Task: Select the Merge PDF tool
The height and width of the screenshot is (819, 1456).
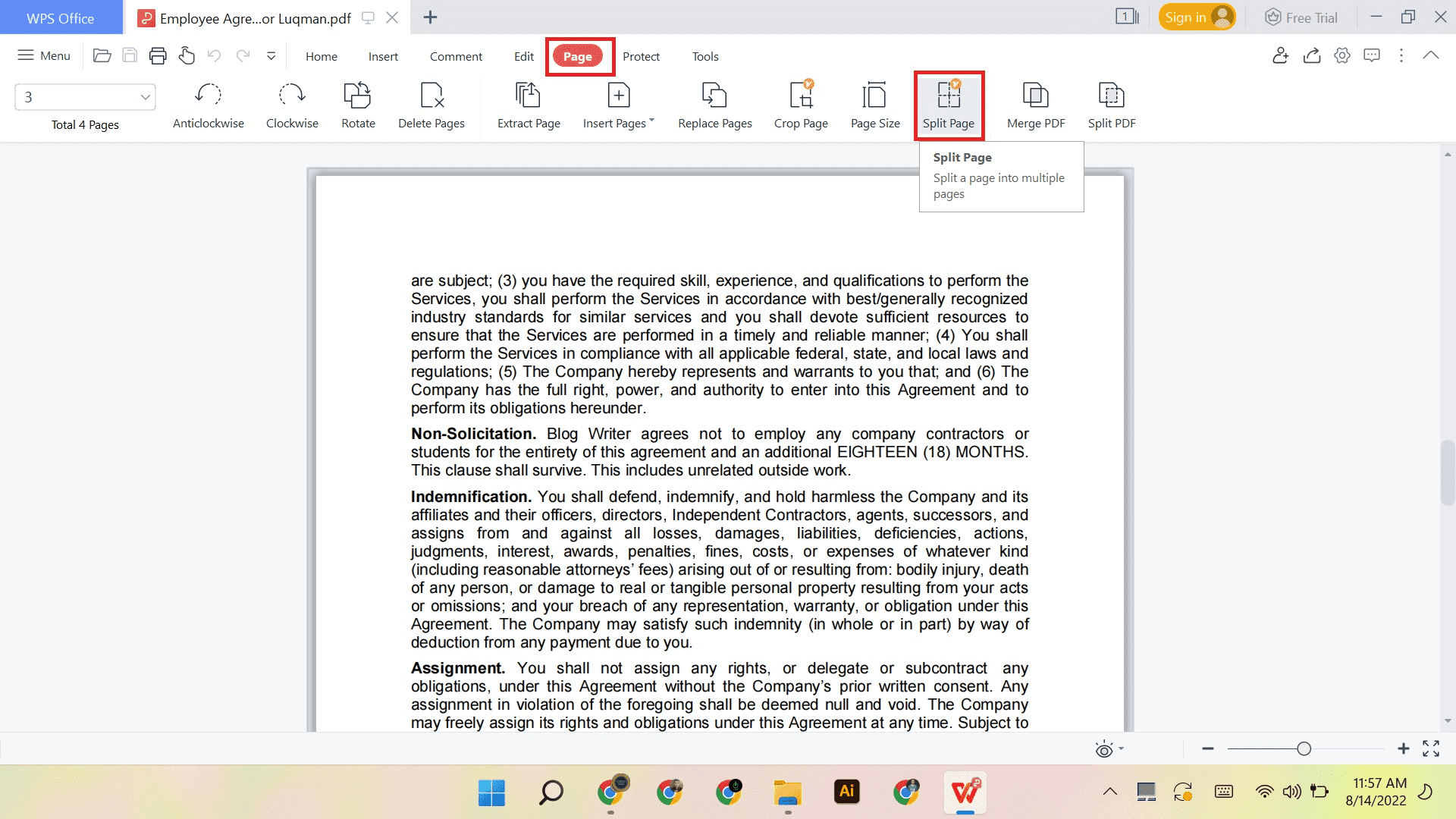Action: 1035,105
